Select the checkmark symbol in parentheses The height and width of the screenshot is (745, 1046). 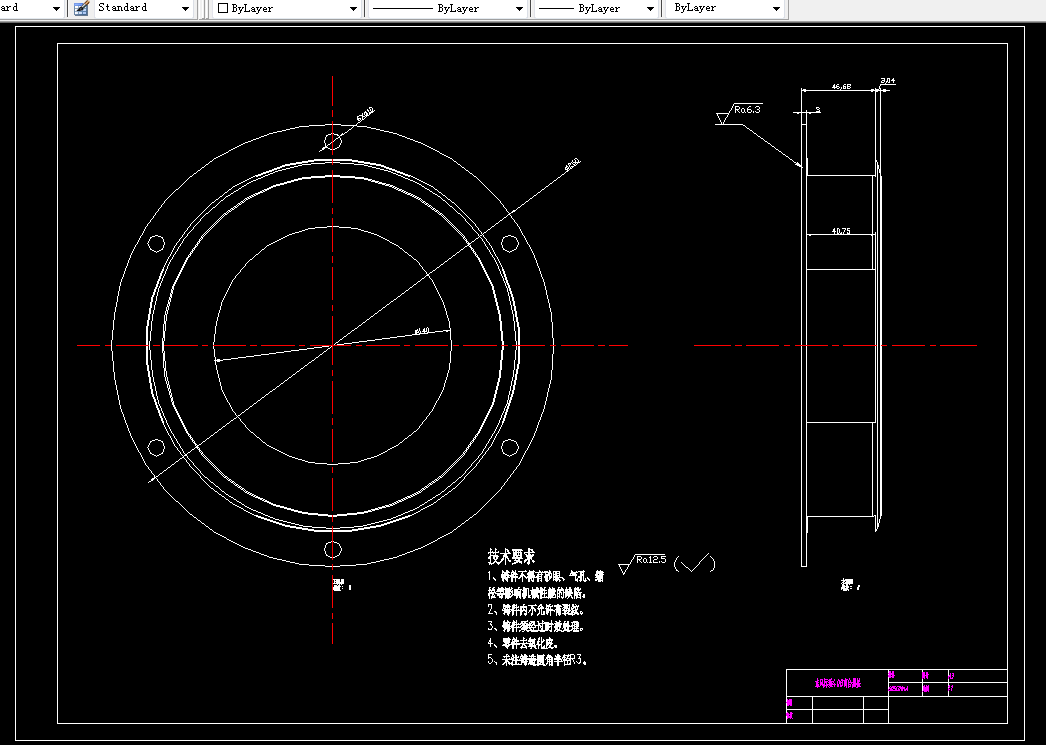tap(694, 564)
